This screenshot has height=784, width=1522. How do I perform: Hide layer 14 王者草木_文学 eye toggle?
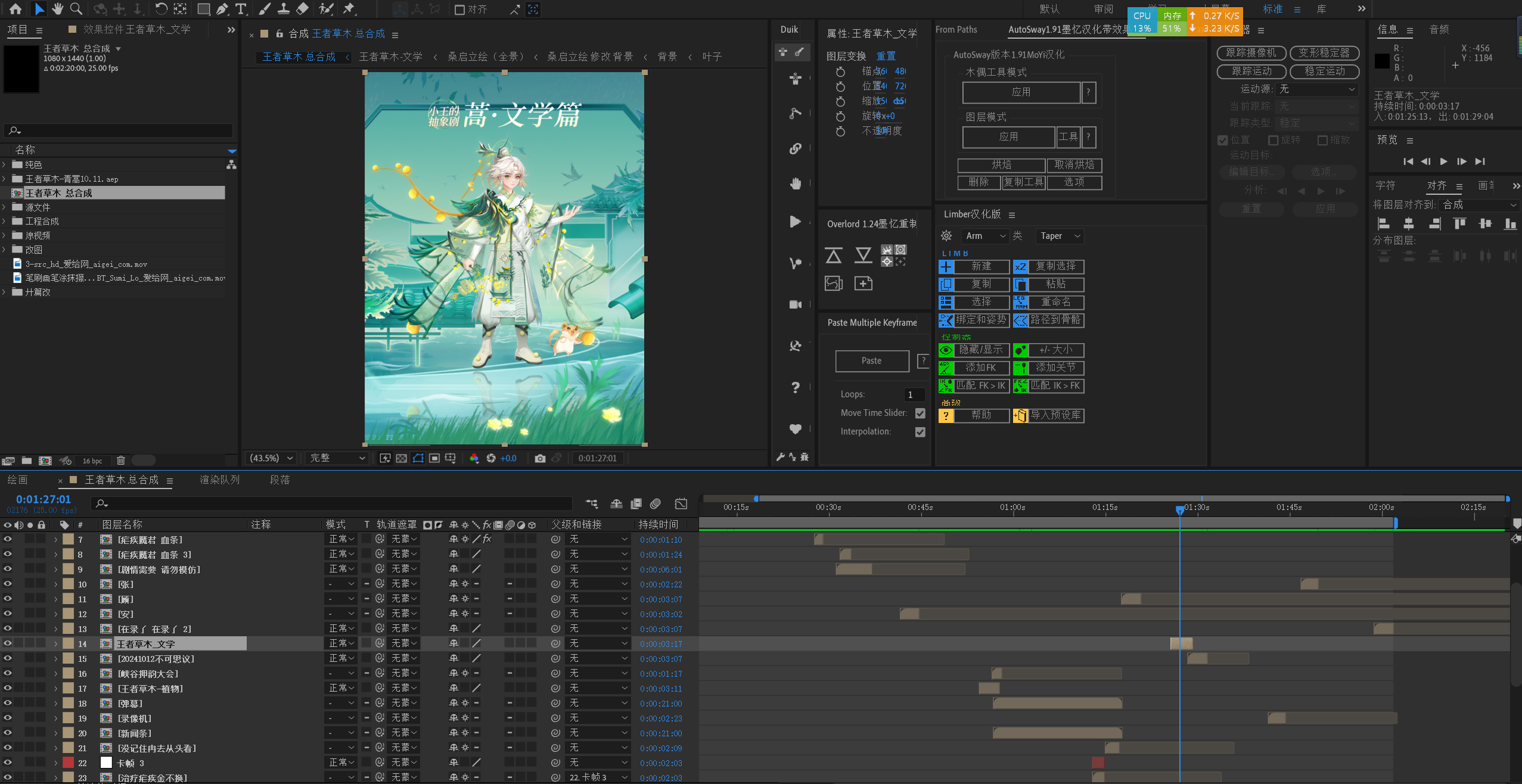(x=8, y=643)
